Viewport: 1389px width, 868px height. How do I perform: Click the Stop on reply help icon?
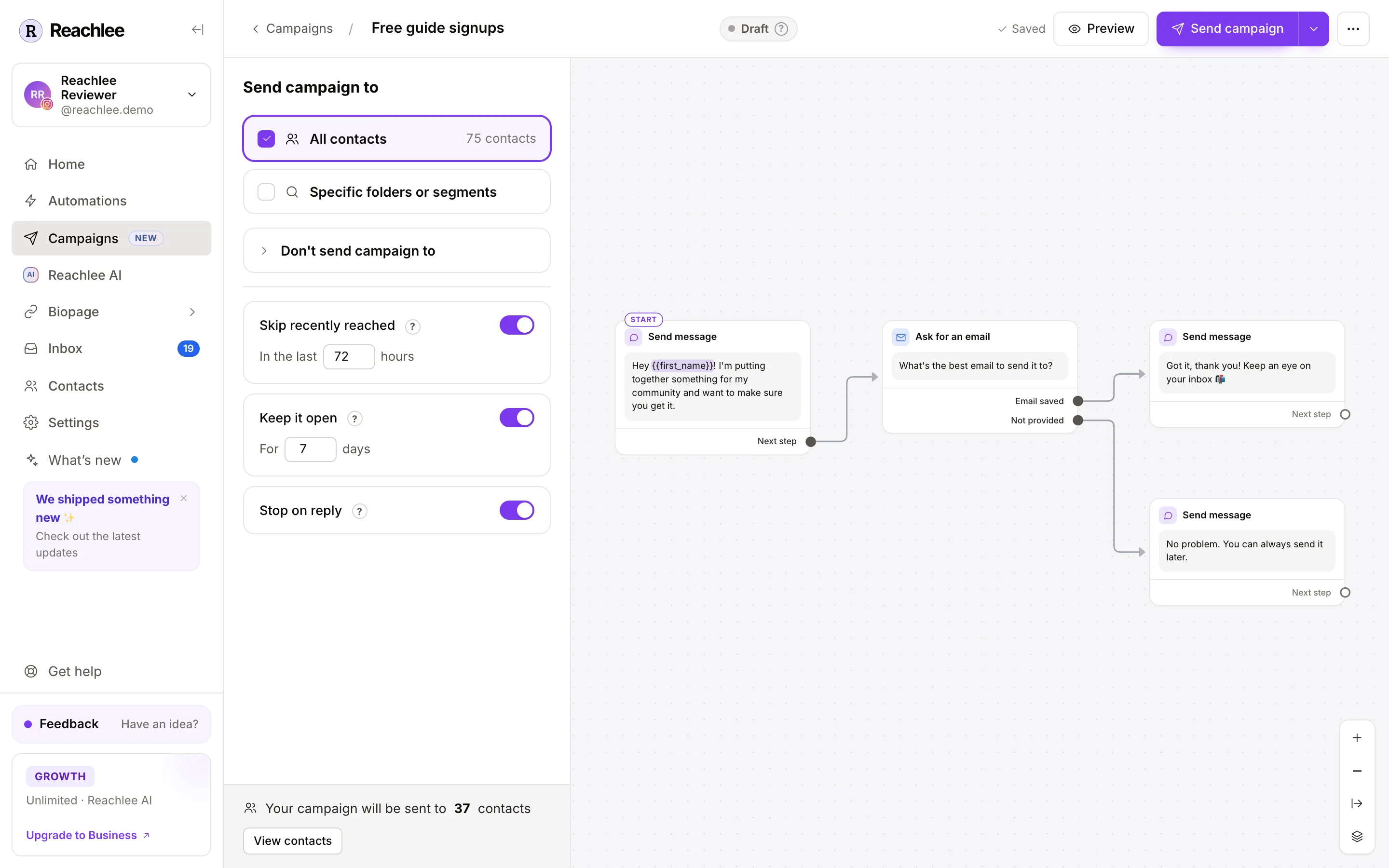coord(359,511)
